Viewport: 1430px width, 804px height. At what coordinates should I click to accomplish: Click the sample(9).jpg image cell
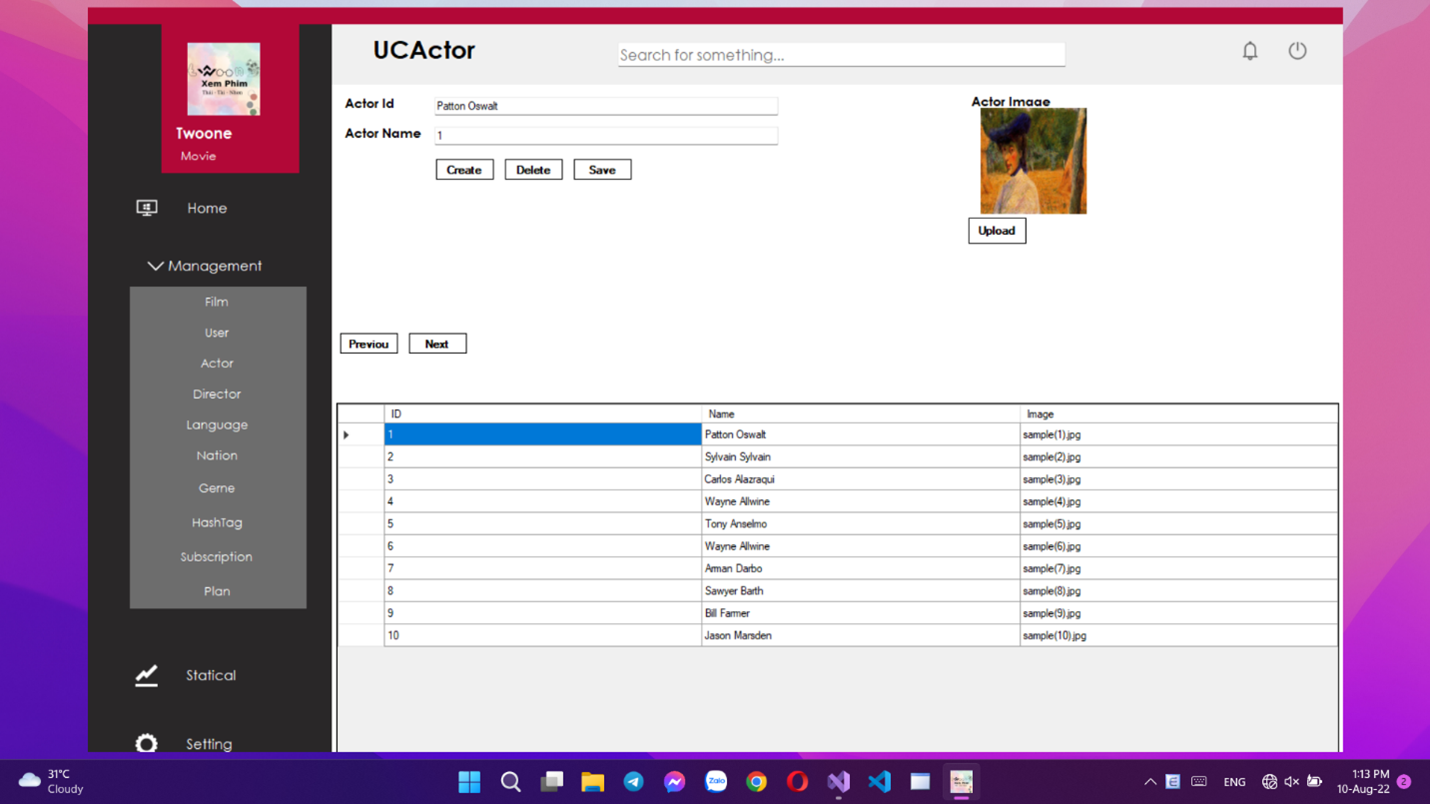point(1178,614)
